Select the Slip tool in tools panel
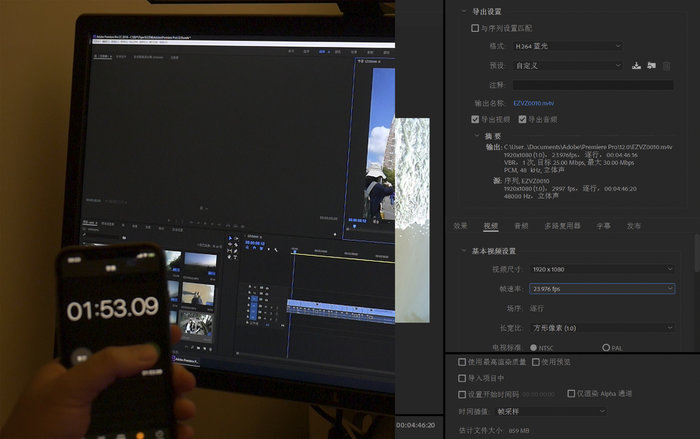700x439 pixels. pos(230,251)
